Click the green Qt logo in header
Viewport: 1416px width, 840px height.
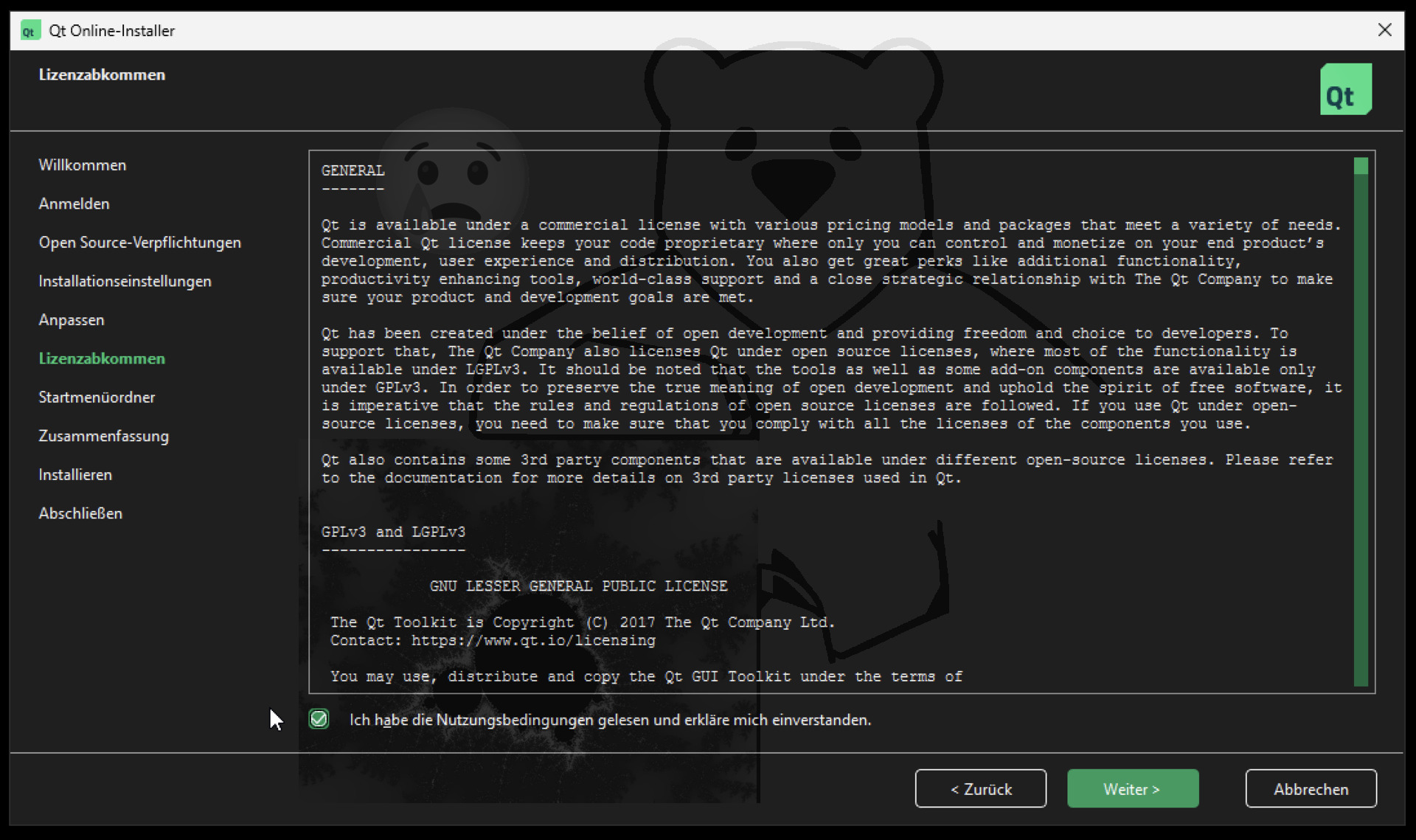pos(1345,89)
